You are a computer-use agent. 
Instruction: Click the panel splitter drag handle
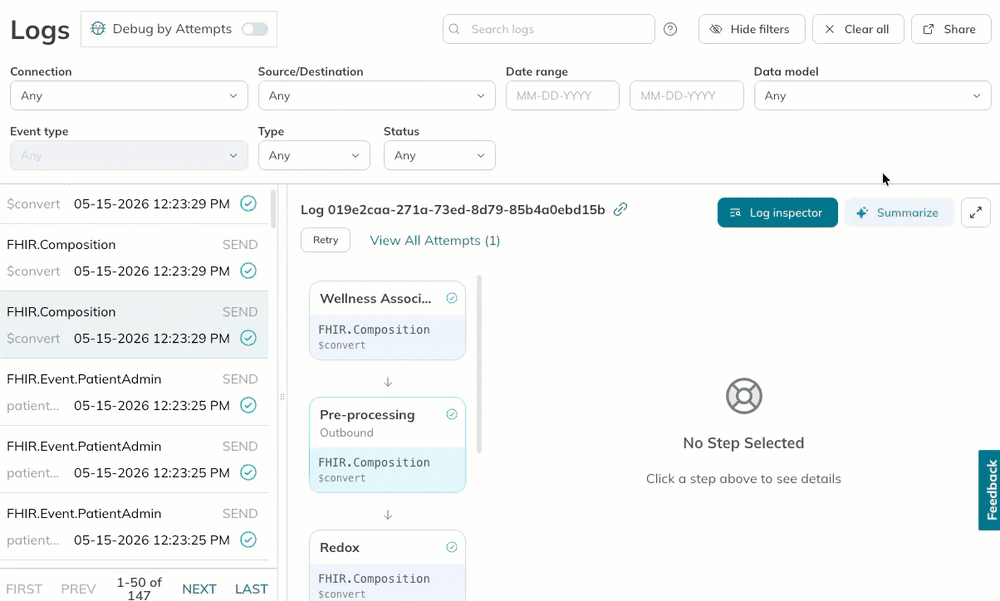(x=282, y=396)
